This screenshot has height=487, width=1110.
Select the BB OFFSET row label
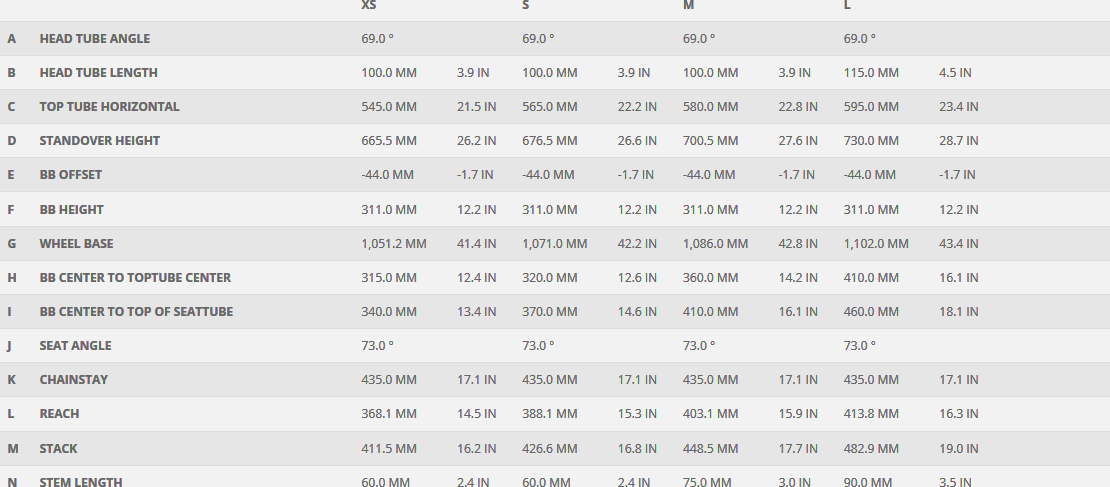tap(70, 175)
